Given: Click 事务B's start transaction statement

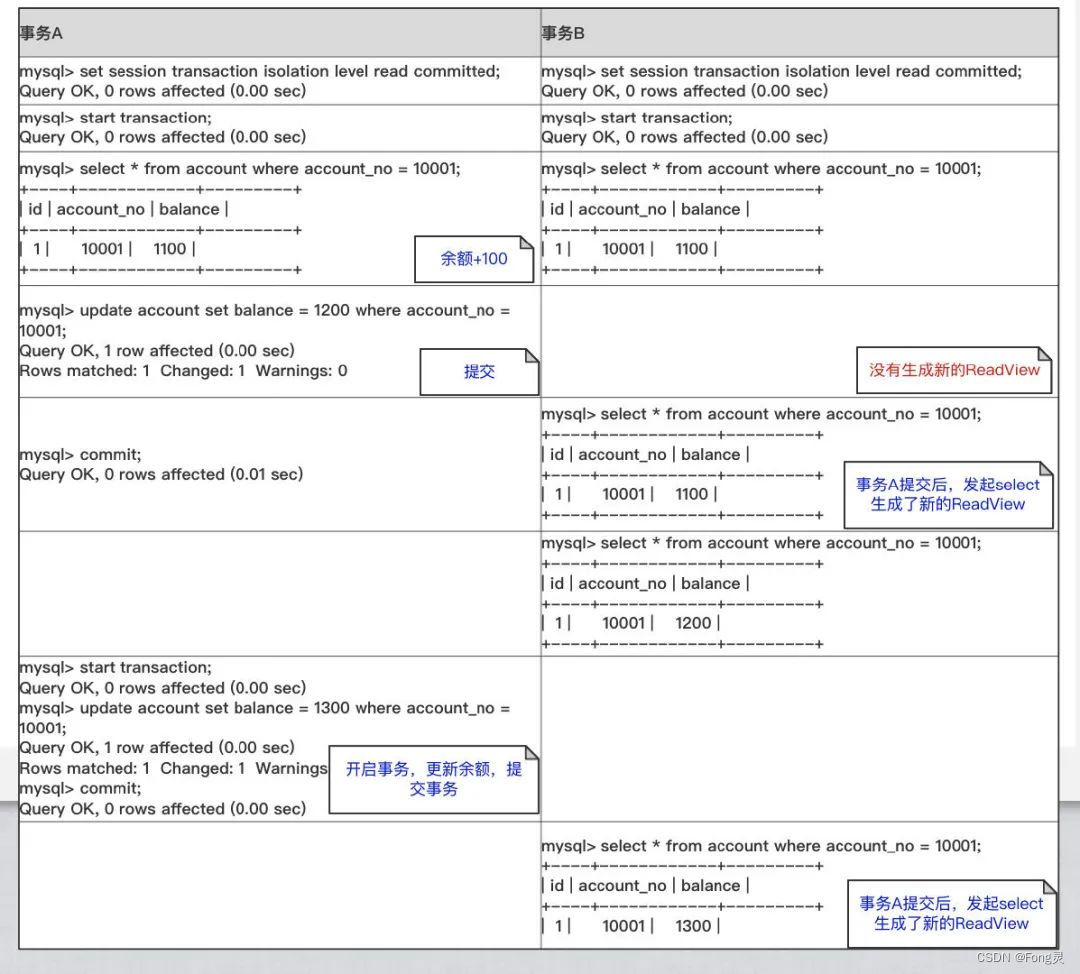Looking at the screenshot, I should click(x=637, y=118).
